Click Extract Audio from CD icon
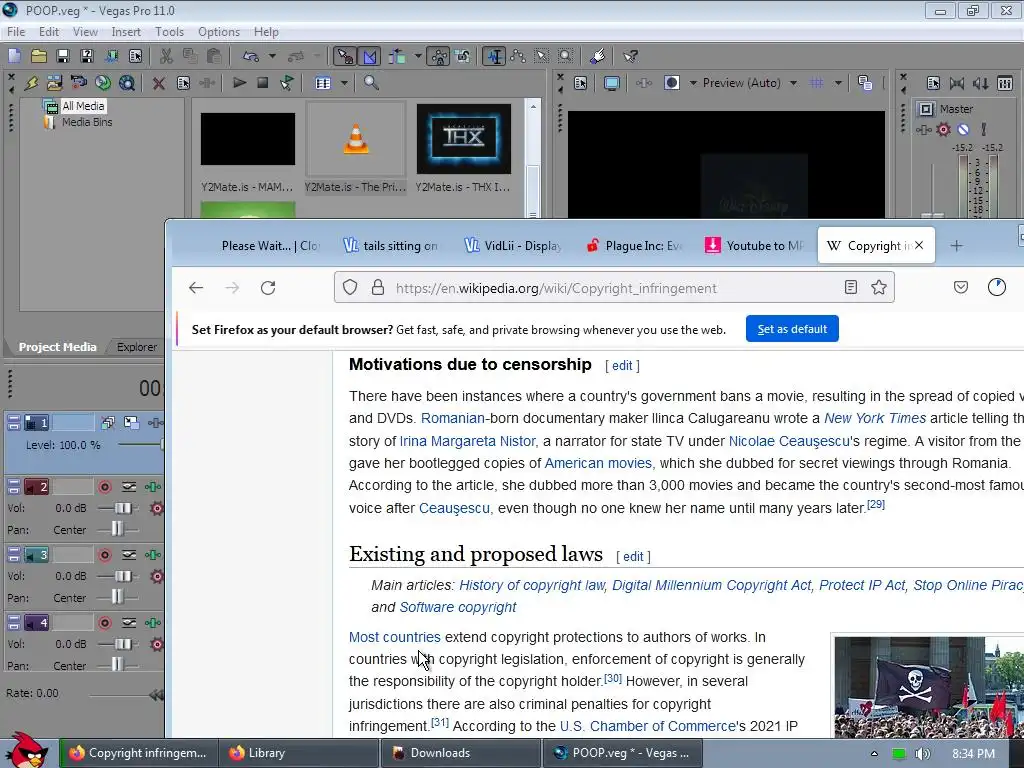This screenshot has width=1024, height=768. click(x=103, y=83)
